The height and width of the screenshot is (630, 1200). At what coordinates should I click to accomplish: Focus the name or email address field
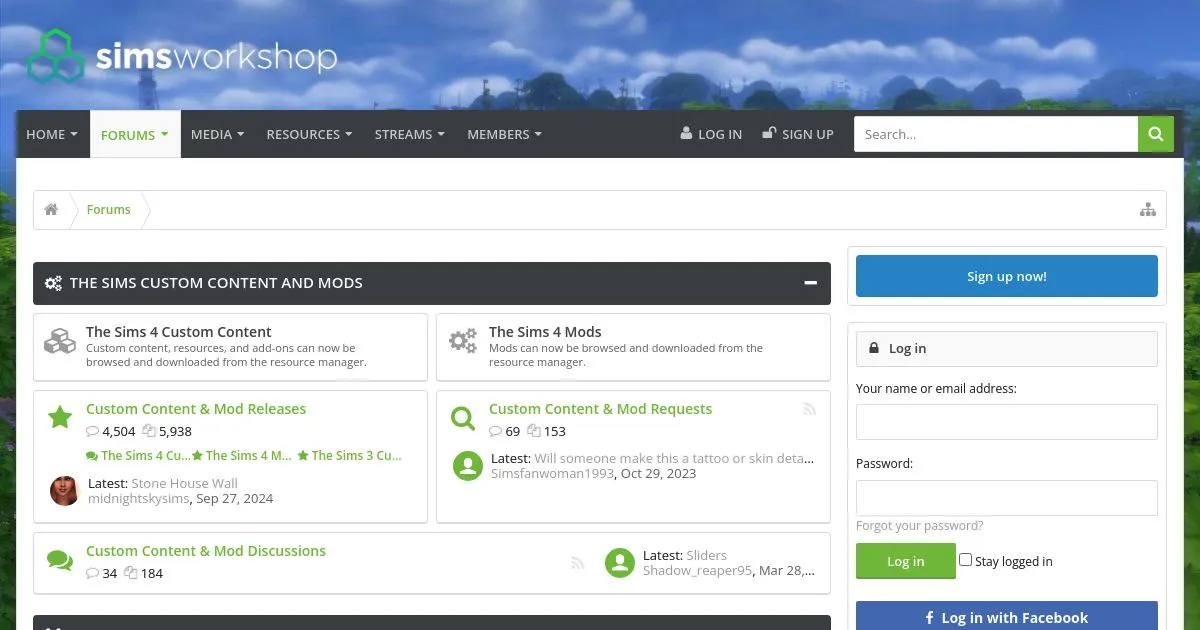pyautogui.click(x=1007, y=422)
